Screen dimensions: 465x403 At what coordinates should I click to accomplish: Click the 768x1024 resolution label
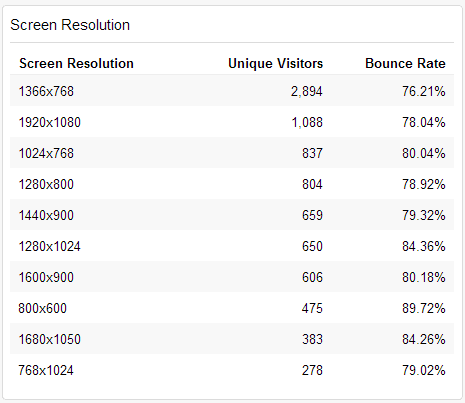pos(46,370)
